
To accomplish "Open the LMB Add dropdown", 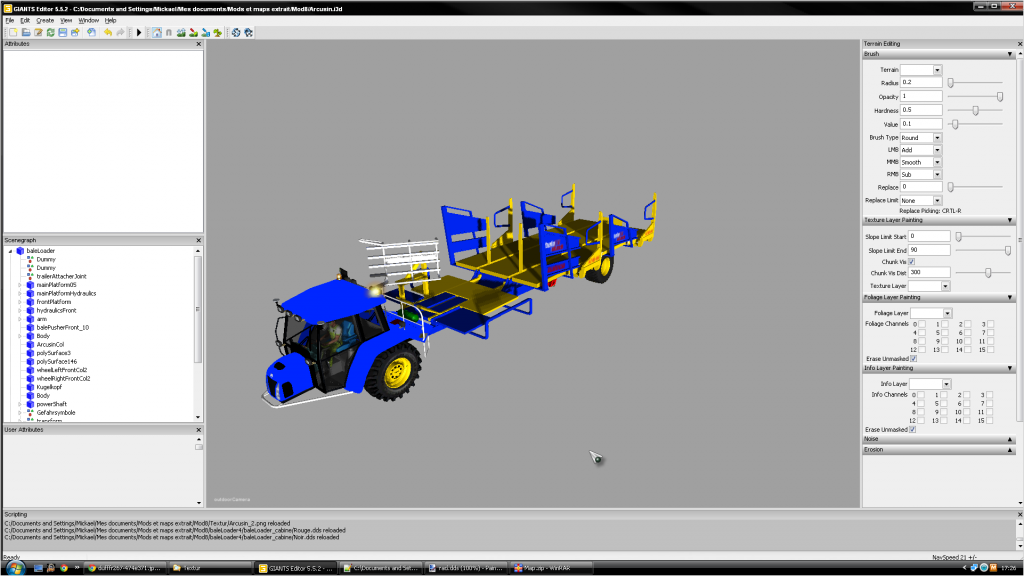I will [937, 150].
